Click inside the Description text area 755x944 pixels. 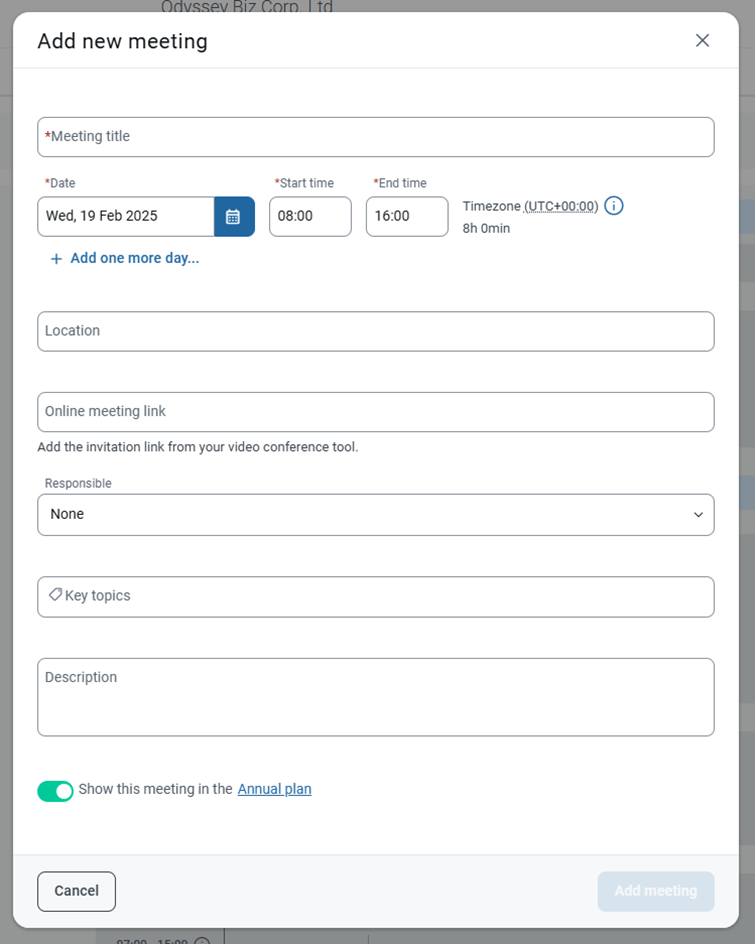[376, 697]
